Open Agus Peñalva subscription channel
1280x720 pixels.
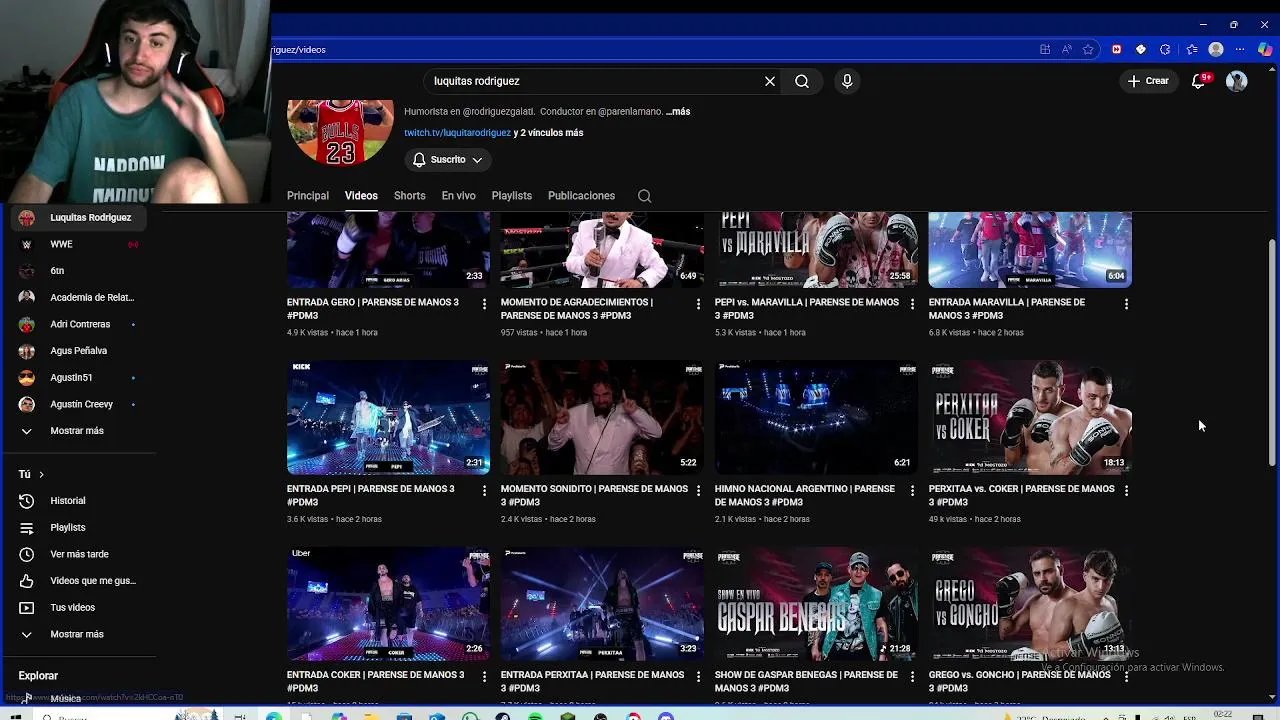click(x=78, y=351)
